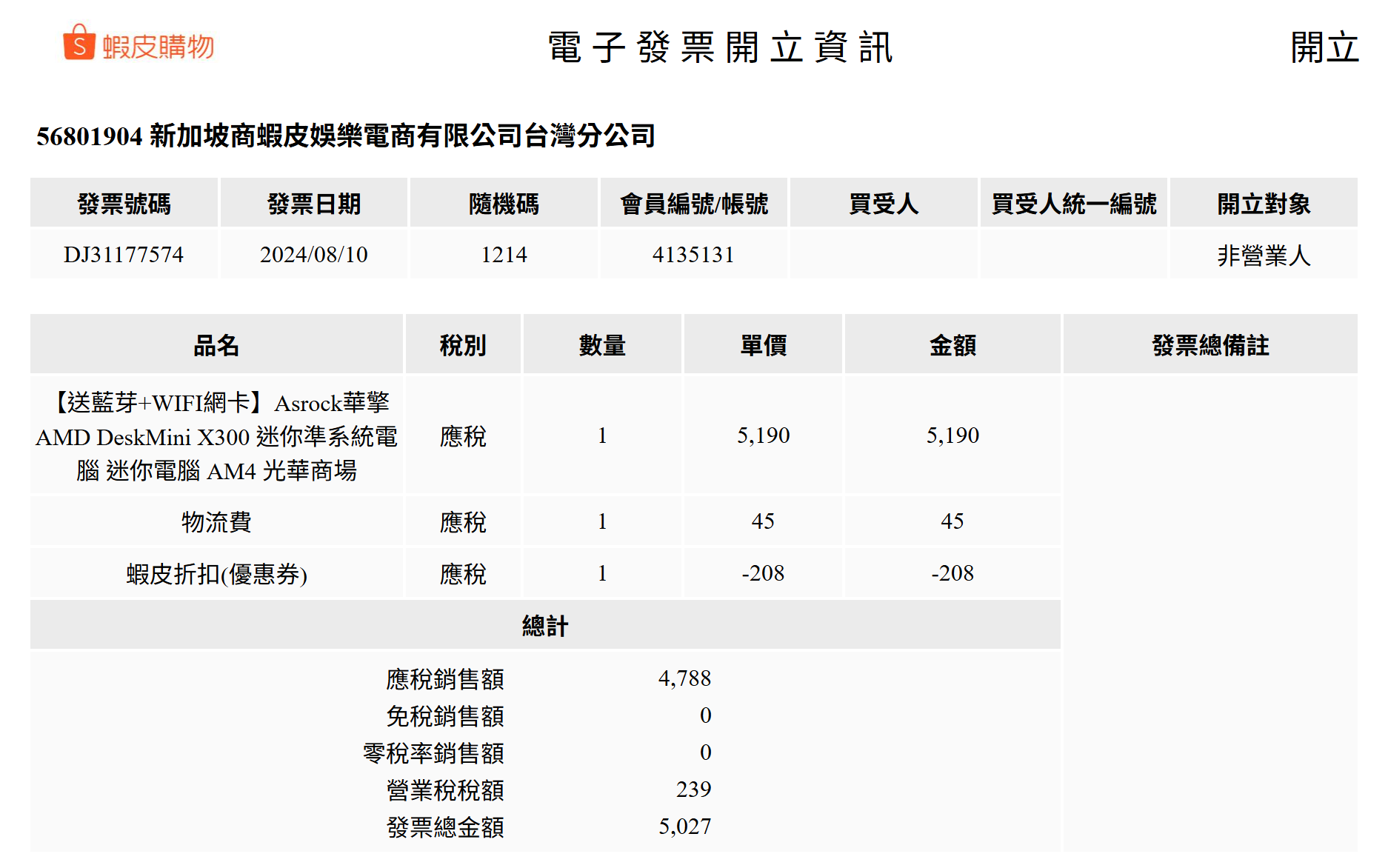This screenshot has width=1388, height=868.
Task: Click the 零稅率銷售額 label
Action: click(x=433, y=753)
